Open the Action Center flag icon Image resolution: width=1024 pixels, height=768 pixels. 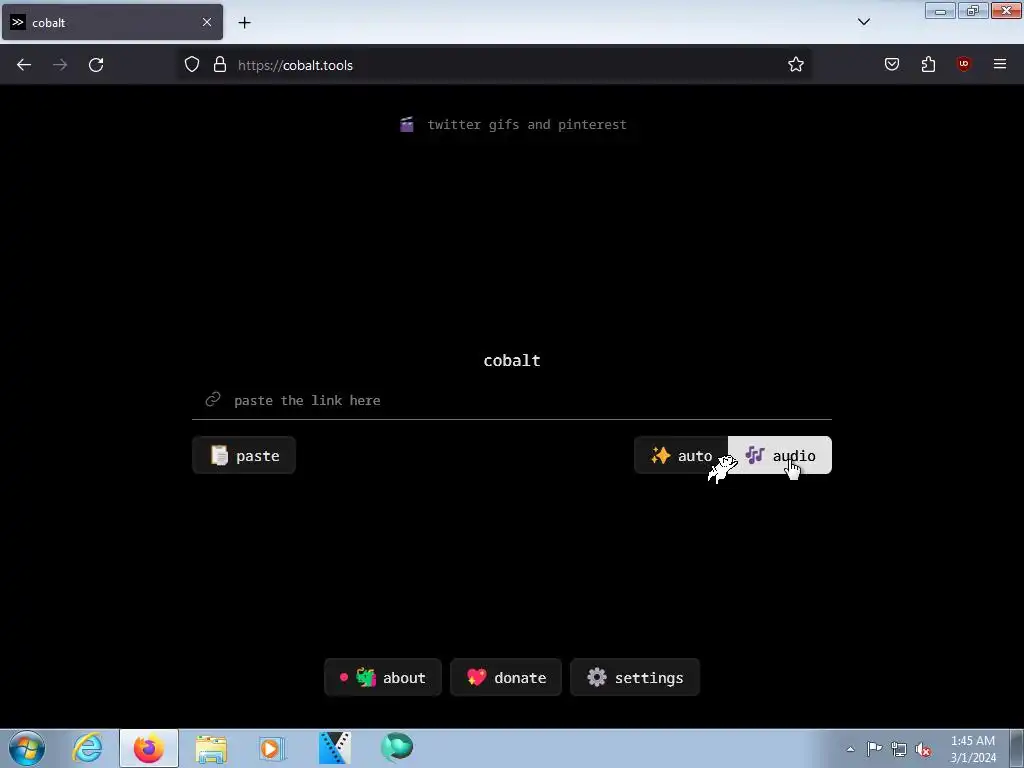point(874,749)
